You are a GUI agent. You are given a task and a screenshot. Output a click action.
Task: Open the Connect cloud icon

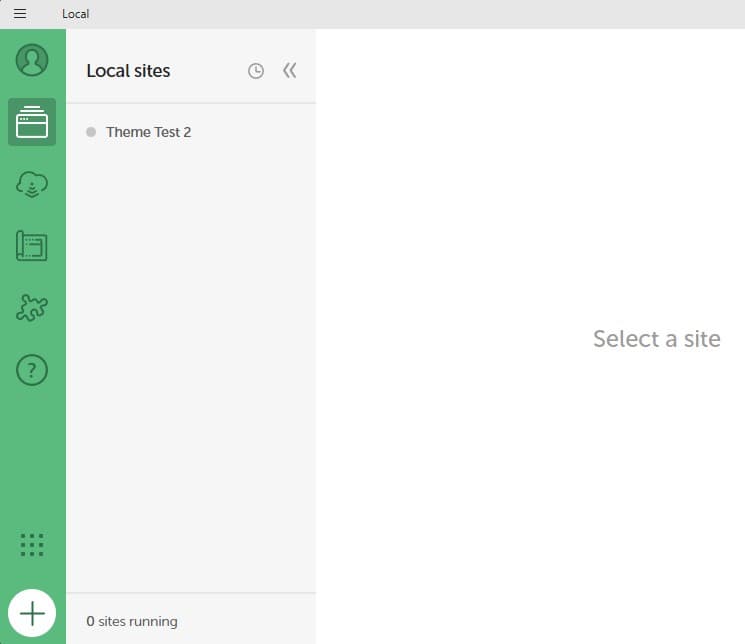tap(32, 184)
